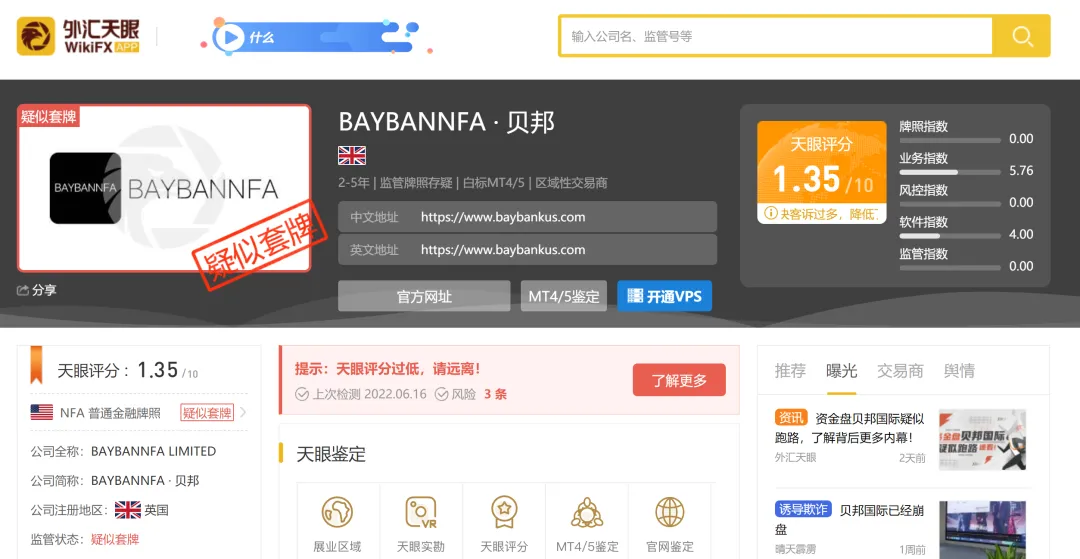Click the orange 天眼评分 1.35 score card

[x=822, y=172]
